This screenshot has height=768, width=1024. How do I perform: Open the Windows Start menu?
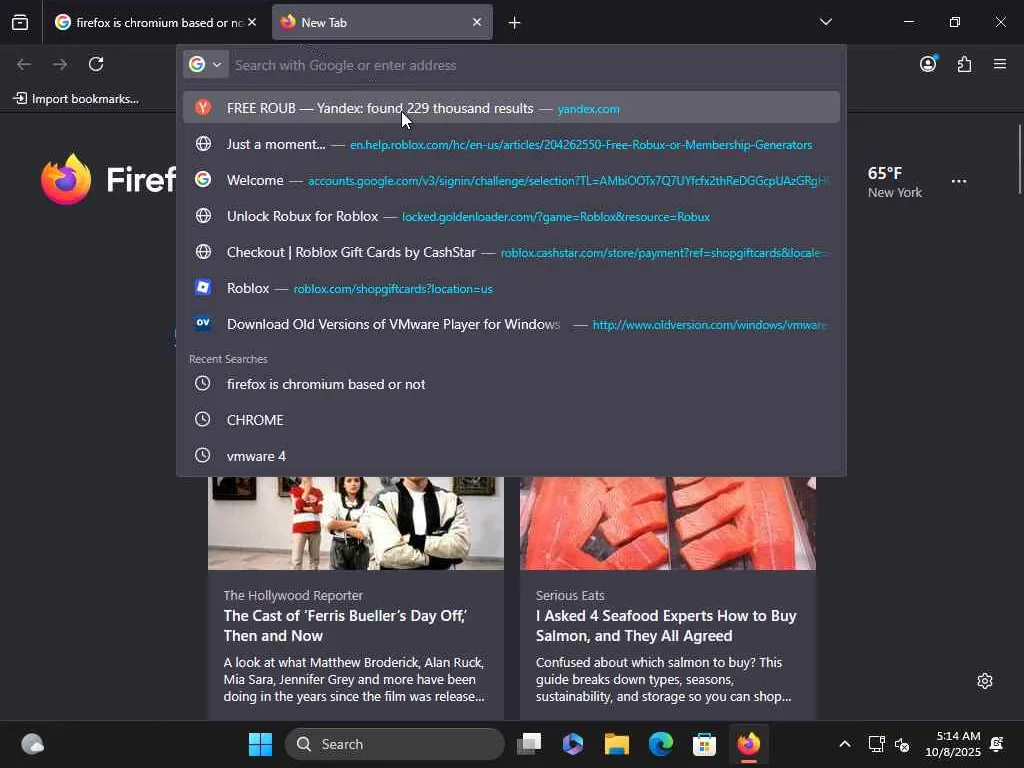click(x=260, y=744)
